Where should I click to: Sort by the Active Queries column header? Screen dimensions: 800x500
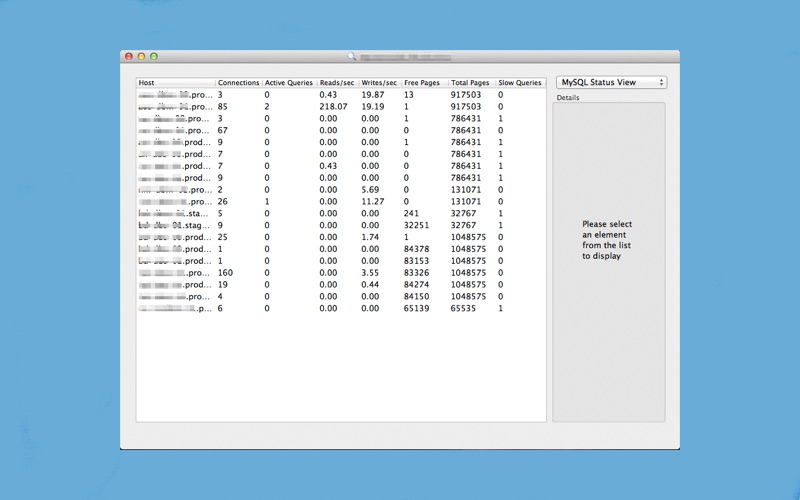pos(289,83)
